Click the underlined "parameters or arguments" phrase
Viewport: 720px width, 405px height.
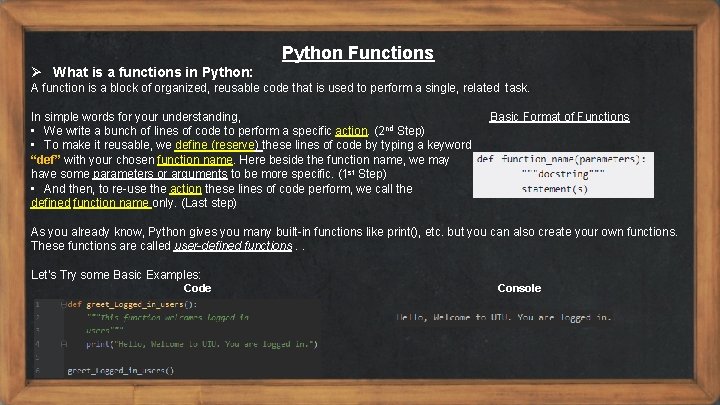point(160,174)
